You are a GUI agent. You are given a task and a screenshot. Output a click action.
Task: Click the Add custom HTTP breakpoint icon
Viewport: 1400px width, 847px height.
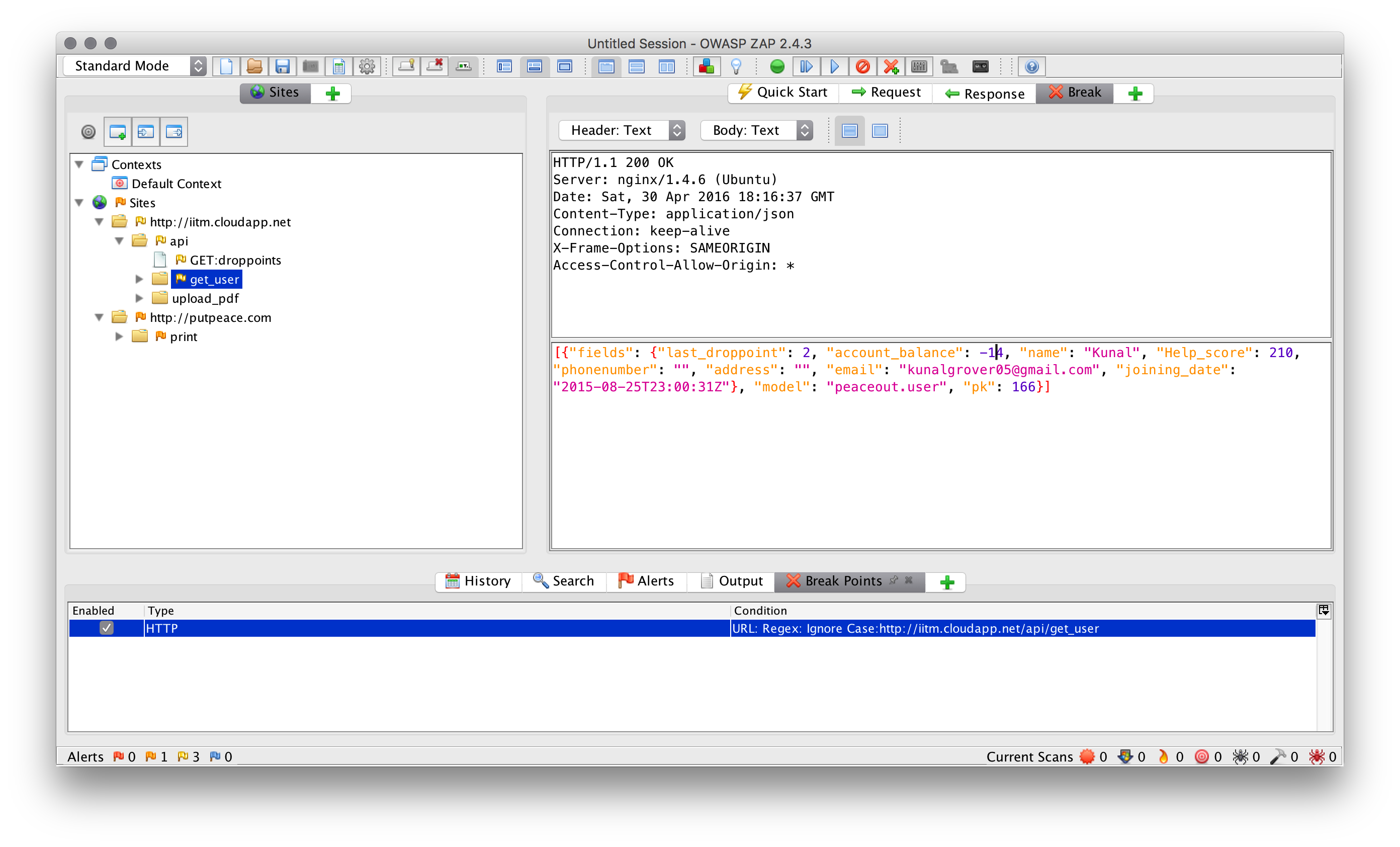[x=891, y=66]
